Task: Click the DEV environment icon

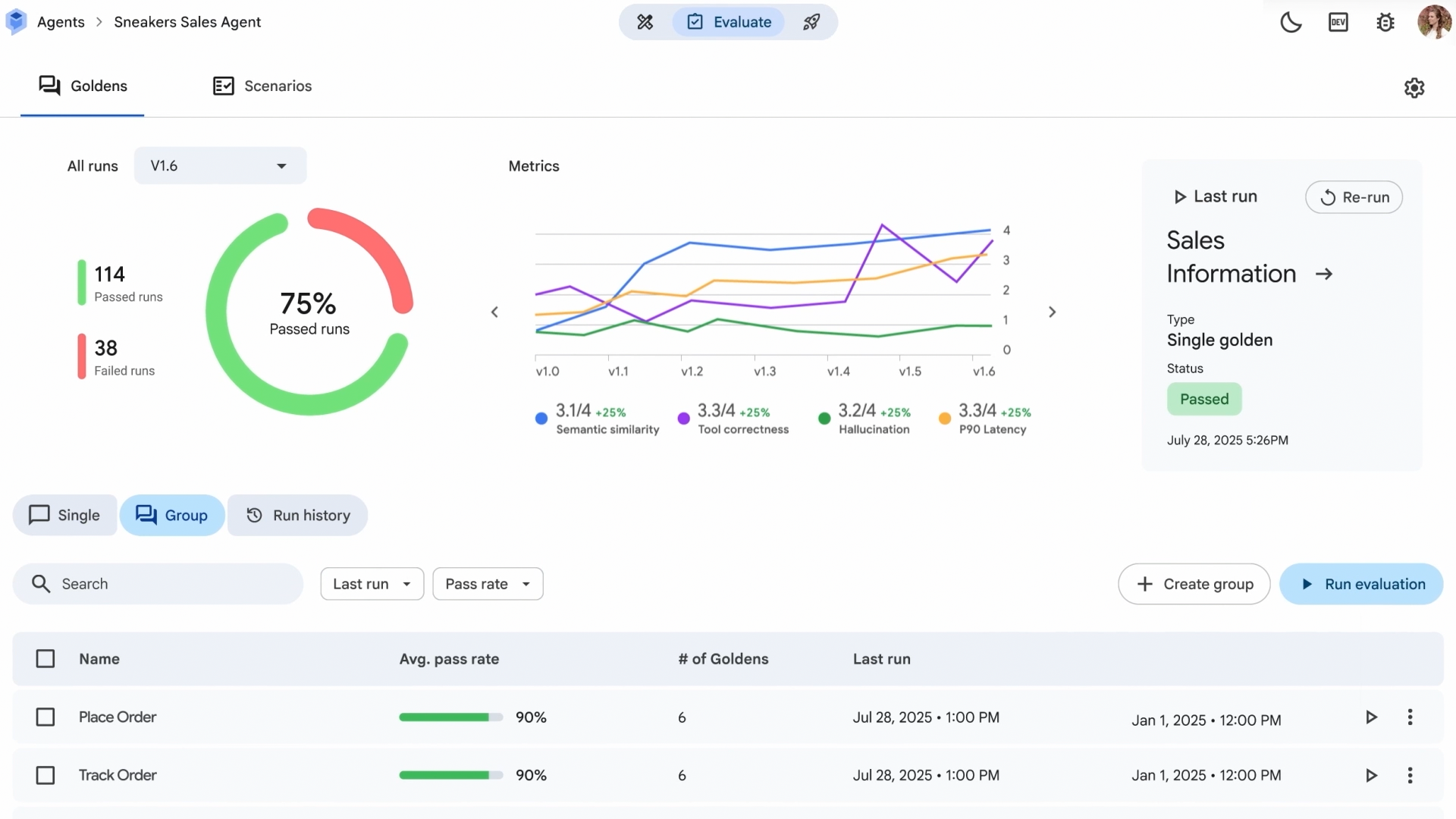Action: (x=1338, y=22)
